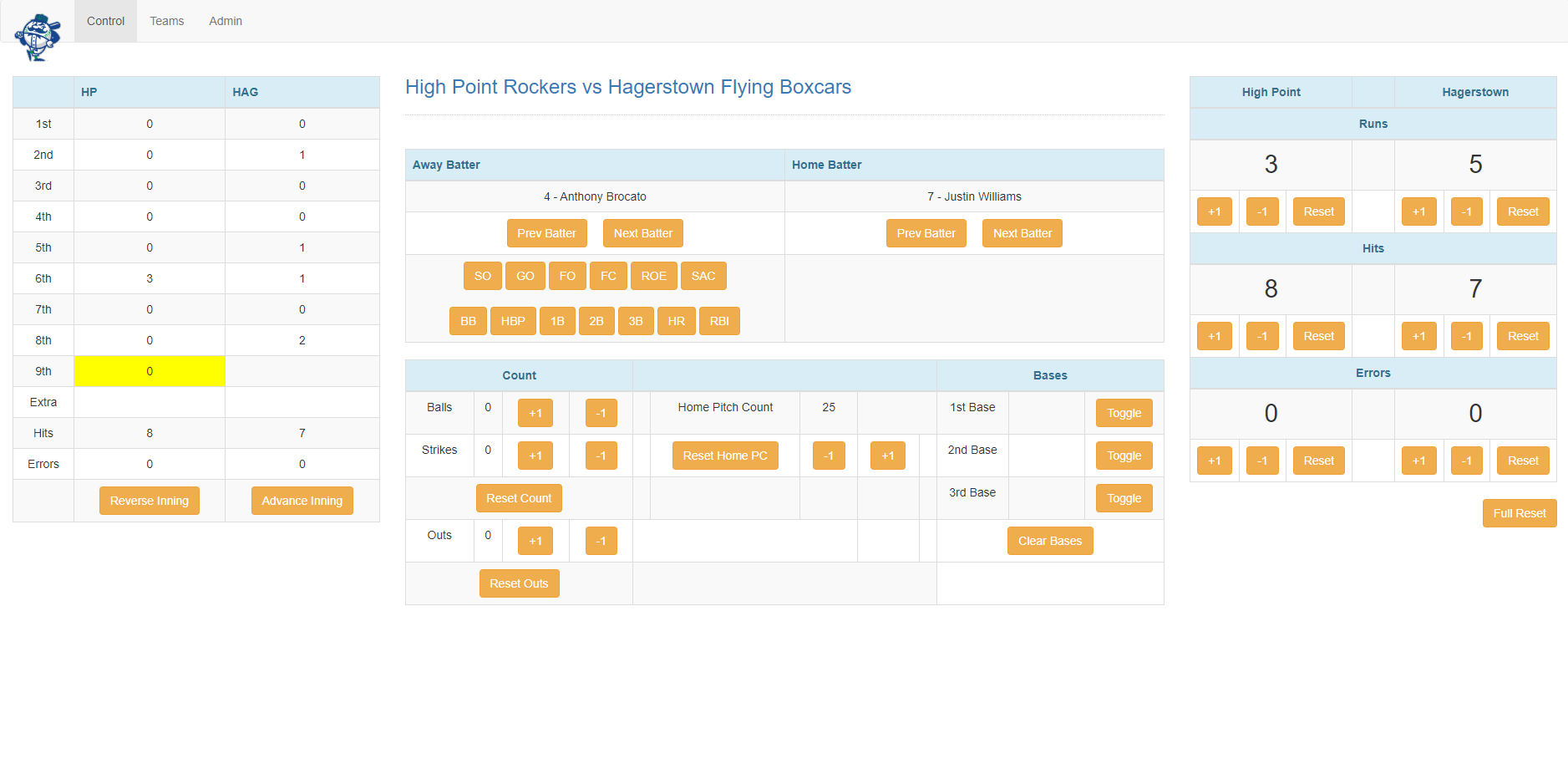Subtract one strike from the count
Image resolution: width=1568 pixels, height=779 pixels.
click(601, 456)
